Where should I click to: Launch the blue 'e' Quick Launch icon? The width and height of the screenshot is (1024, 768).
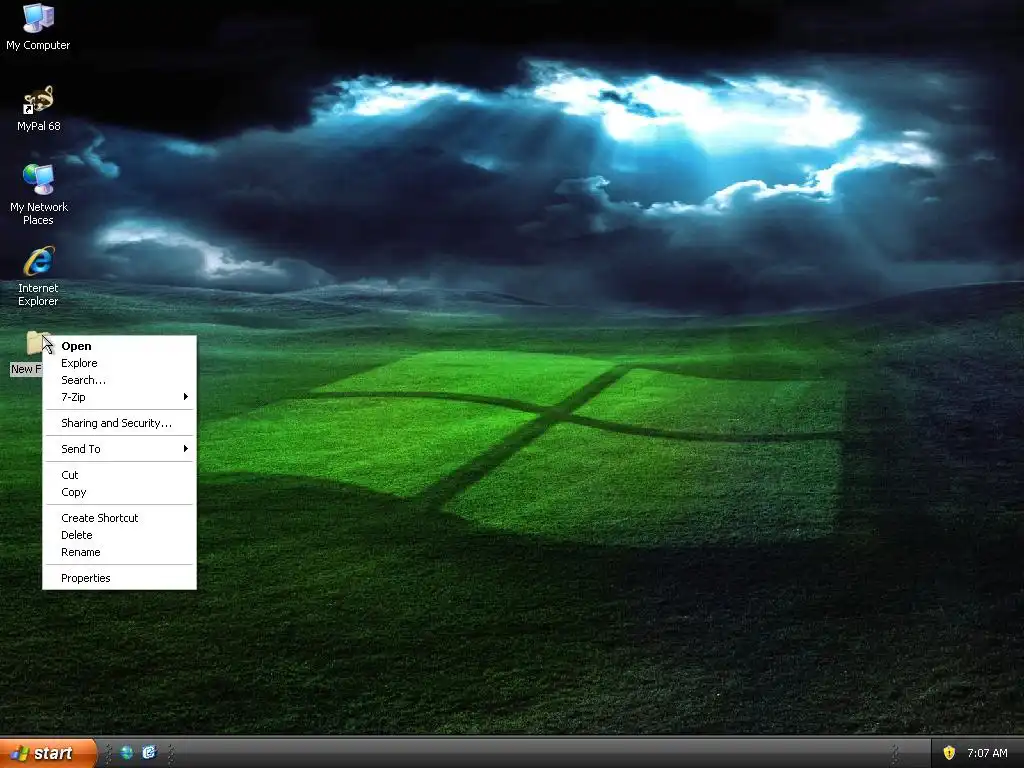click(149, 753)
